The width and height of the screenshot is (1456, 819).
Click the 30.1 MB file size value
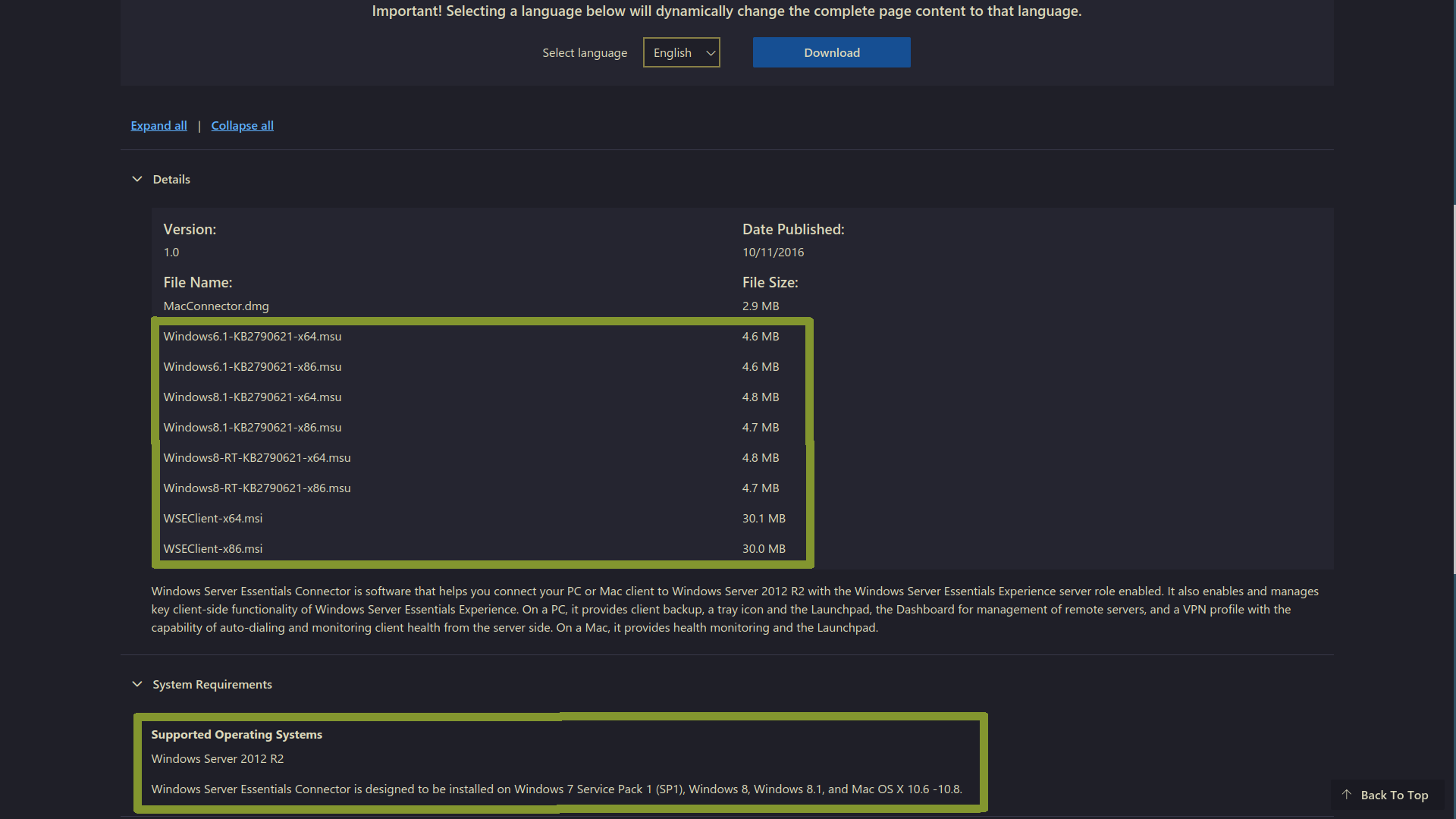[x=764, y=518]
